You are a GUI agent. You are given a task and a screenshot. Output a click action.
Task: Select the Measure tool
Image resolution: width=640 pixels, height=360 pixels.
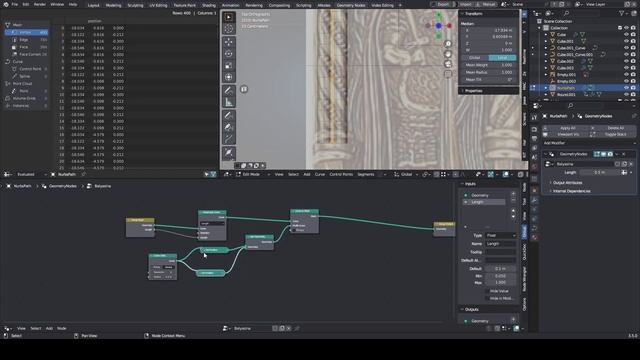pyautogui.click(x=229, y=102)
